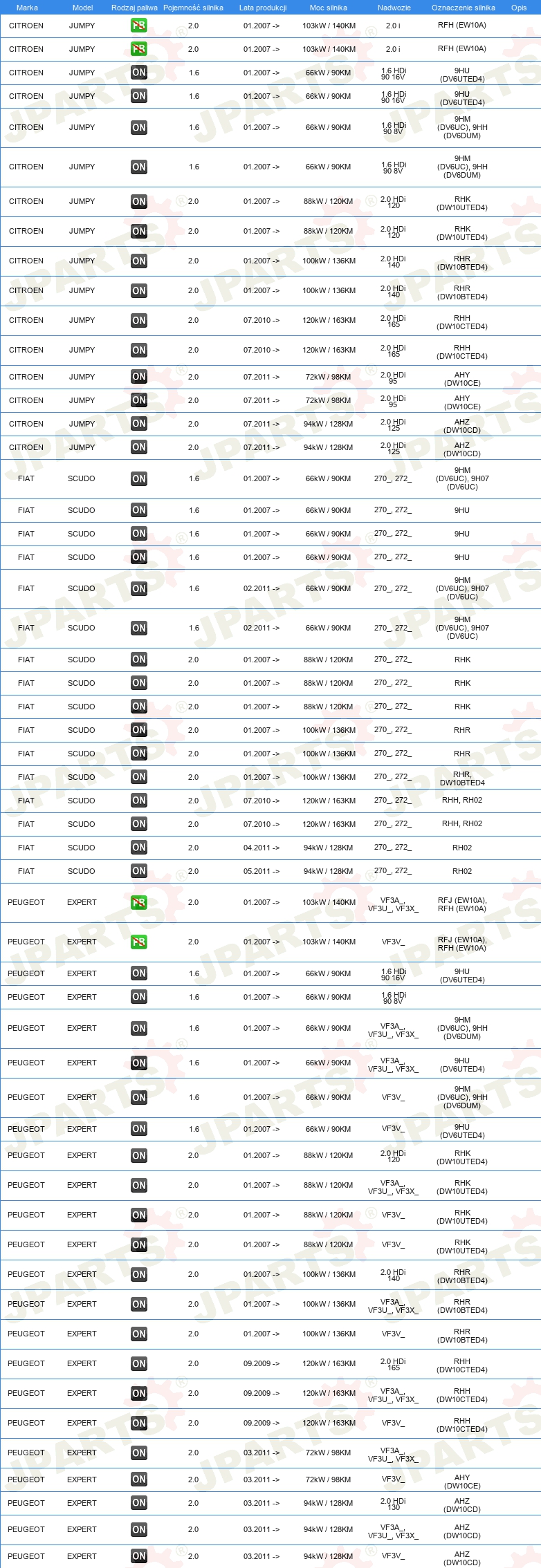Click Peugeot Expert 2.0 HDi 140 body cell

coord(393,1275)
